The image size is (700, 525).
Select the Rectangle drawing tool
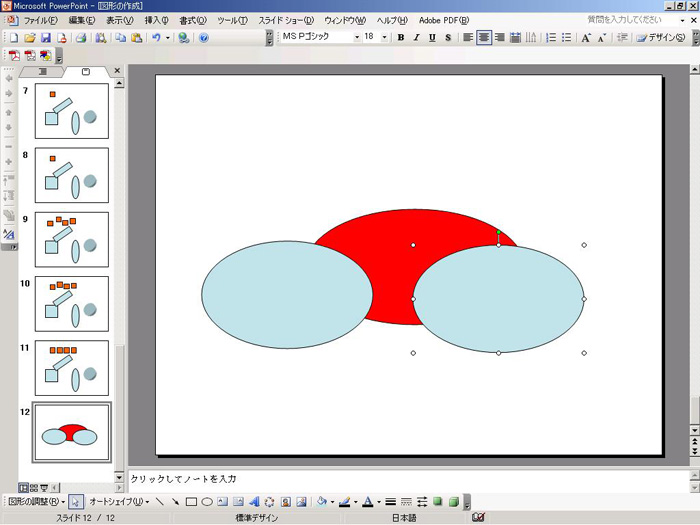(x=191, y=502)
